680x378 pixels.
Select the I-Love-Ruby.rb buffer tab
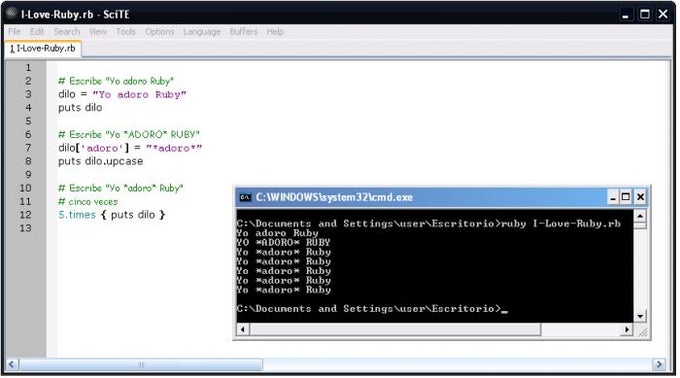click(43, 49)
